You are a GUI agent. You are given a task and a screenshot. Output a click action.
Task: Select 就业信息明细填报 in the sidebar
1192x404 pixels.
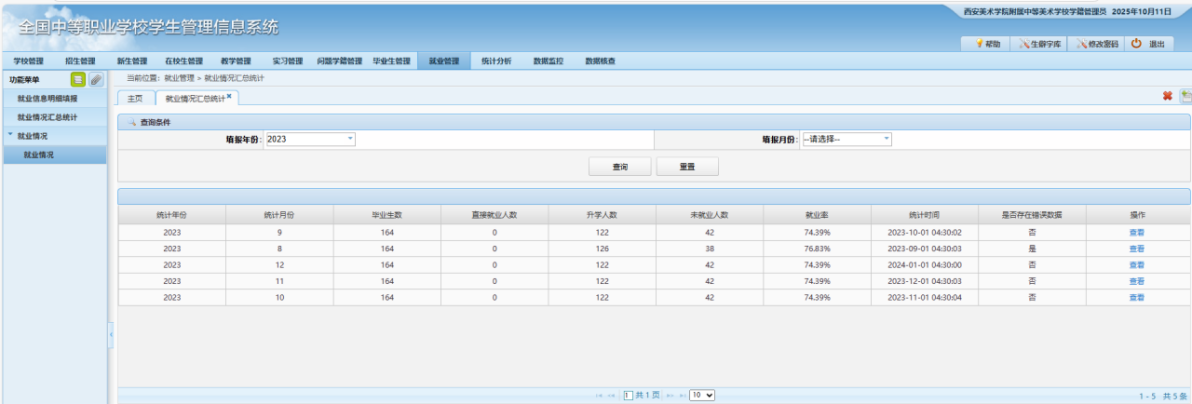click(47, 99)
